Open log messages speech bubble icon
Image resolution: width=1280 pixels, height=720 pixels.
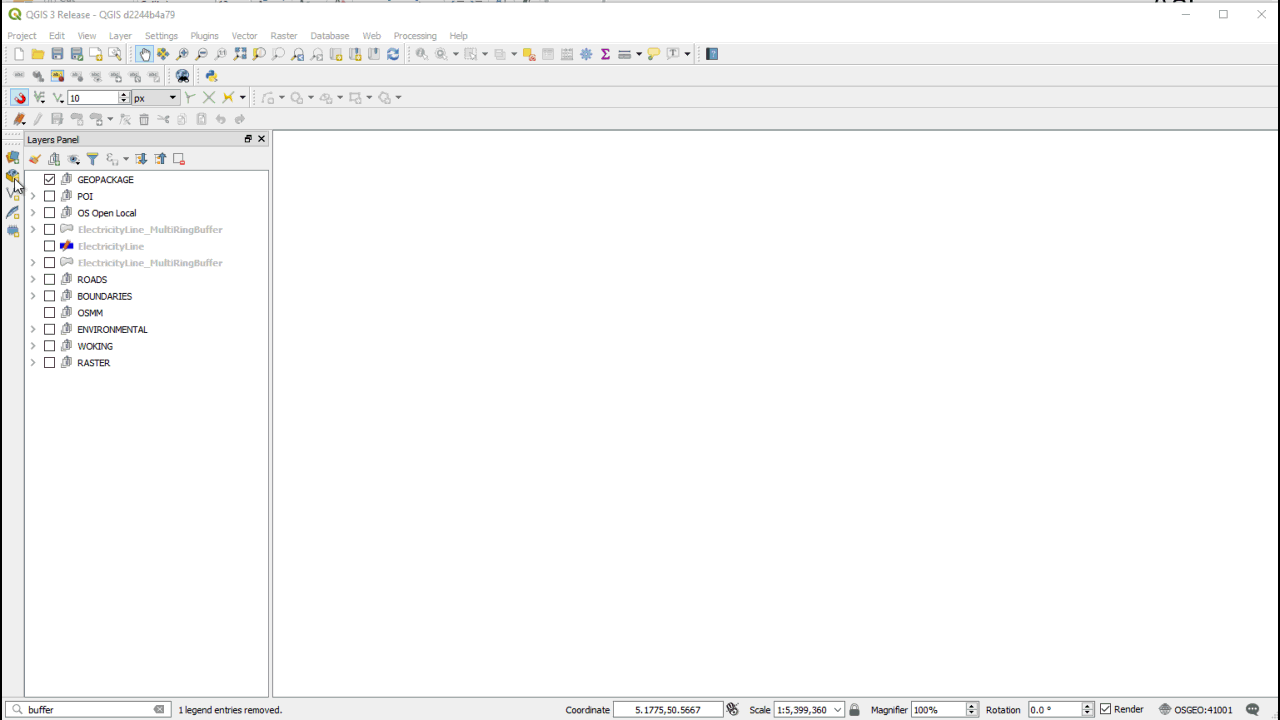(x=1252, y=709)
